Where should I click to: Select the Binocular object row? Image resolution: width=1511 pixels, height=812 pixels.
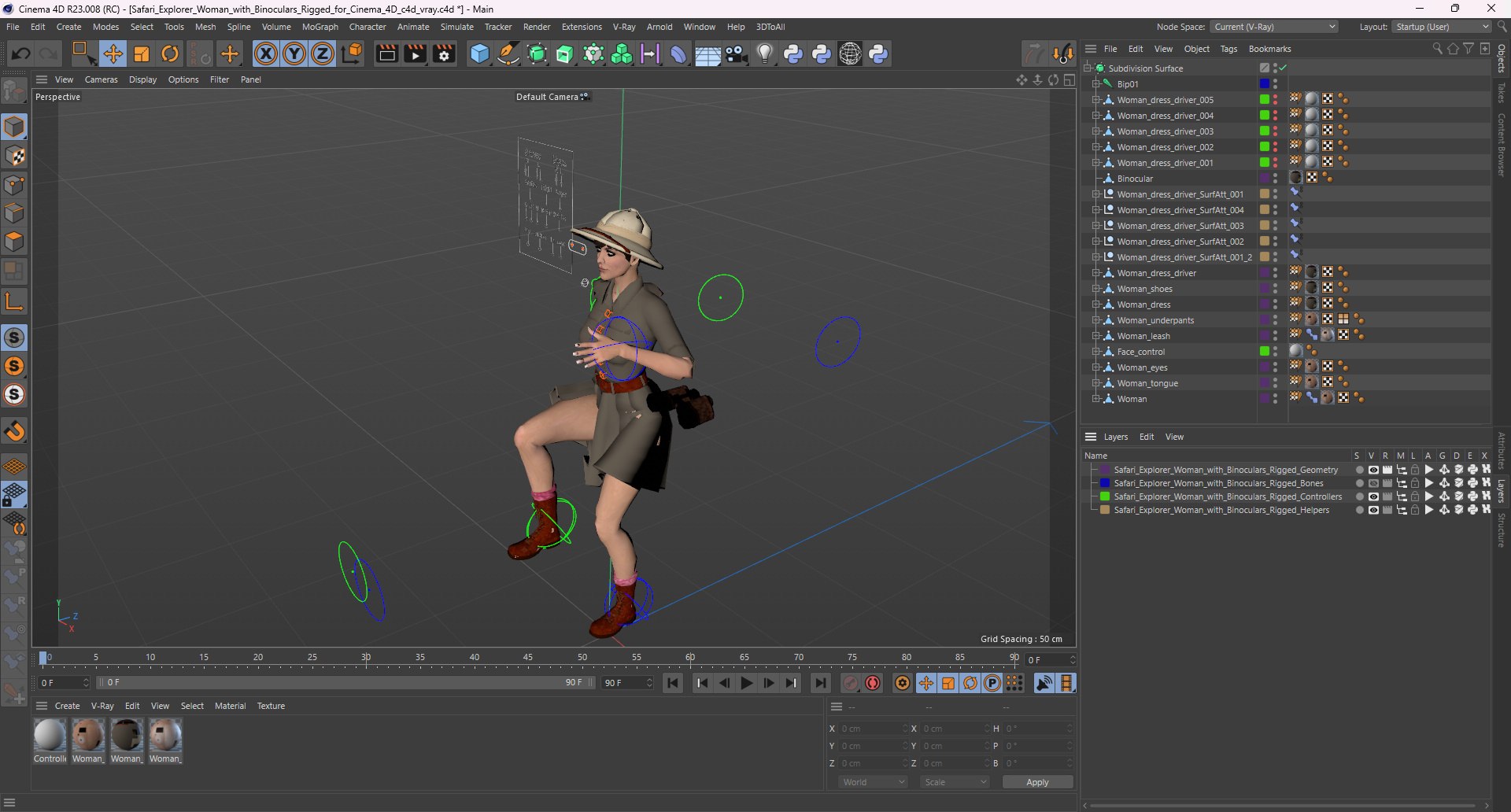(x=1135, y=179)
